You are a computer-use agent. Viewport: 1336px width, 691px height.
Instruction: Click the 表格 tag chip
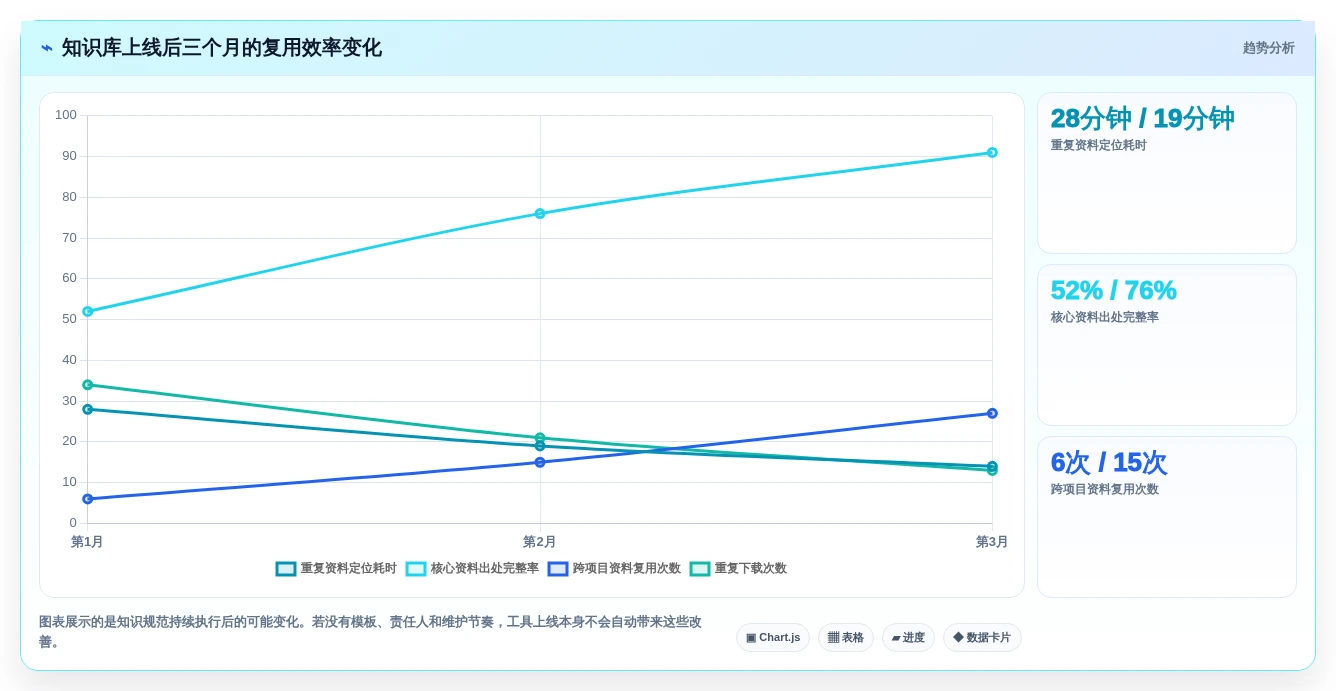tap(846, 637)
